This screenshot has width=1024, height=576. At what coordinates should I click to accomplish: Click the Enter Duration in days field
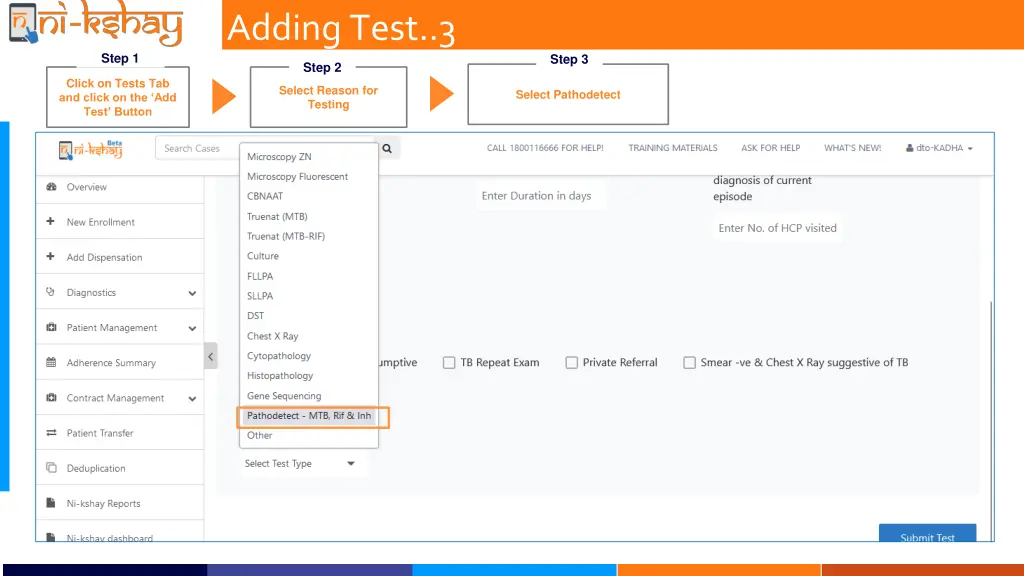pos(541,196)
